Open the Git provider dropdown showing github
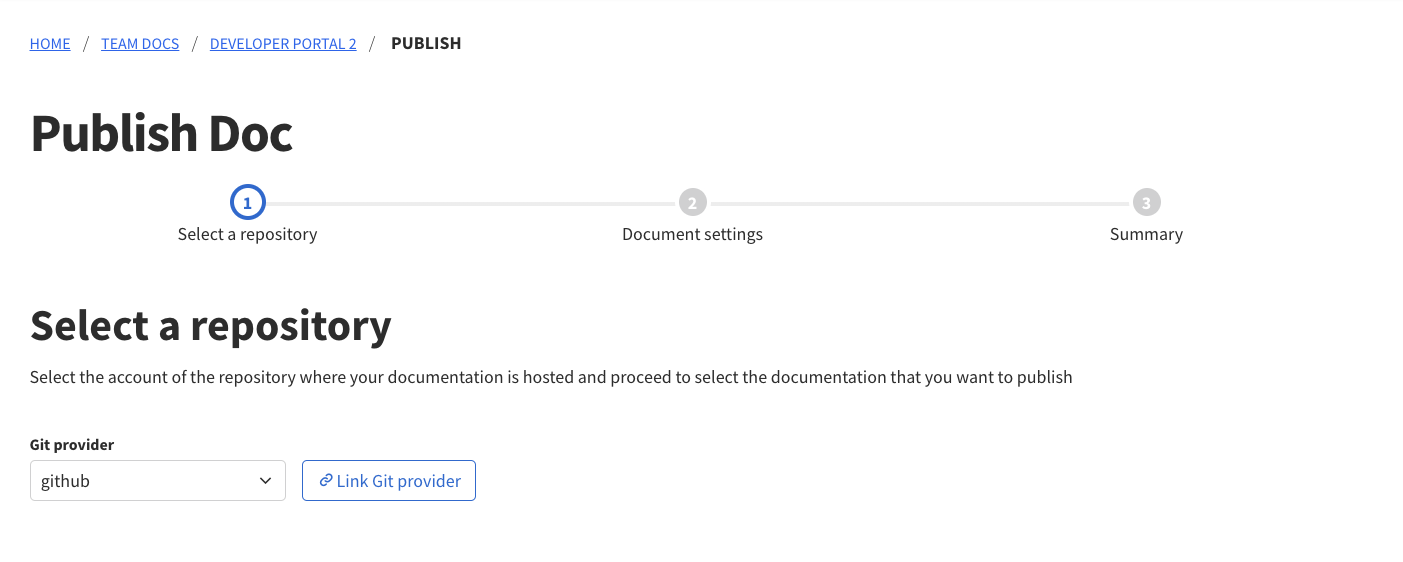This screenshot has height=562, width=1403. [158, 481]
